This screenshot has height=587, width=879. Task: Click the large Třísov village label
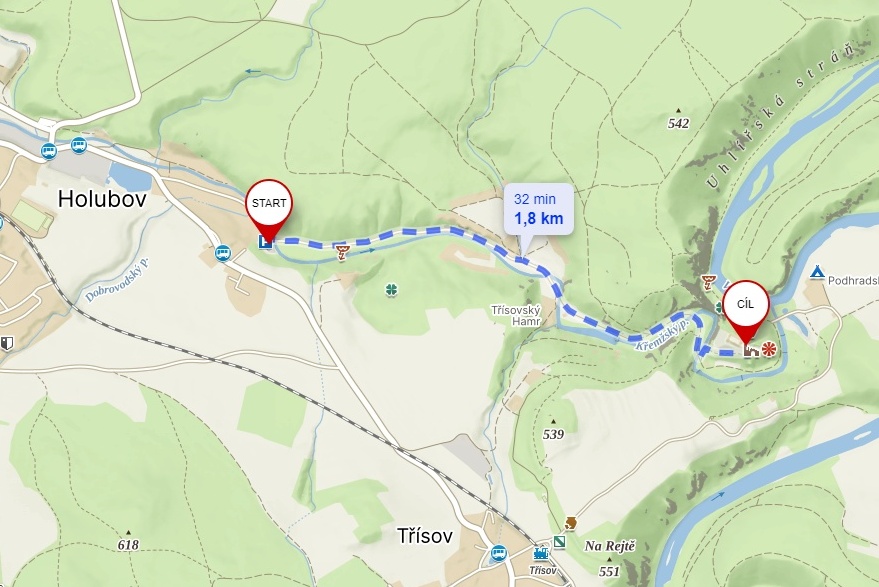[425, 535]
